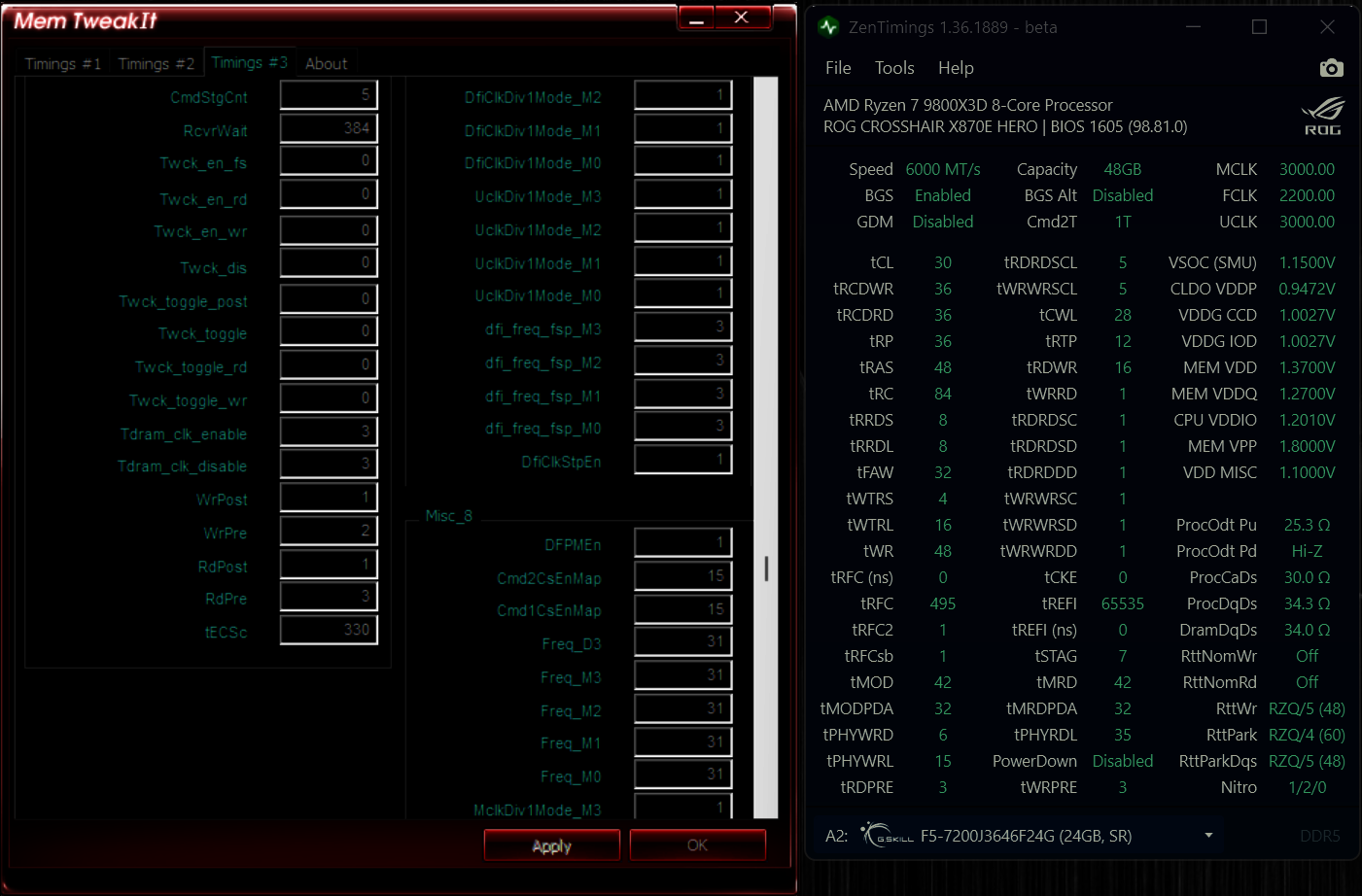Screen dimensions: 1362x896
Task: Select the DfiClkDiv1Mode_M0 value box
Action: [x=682, y=161]
